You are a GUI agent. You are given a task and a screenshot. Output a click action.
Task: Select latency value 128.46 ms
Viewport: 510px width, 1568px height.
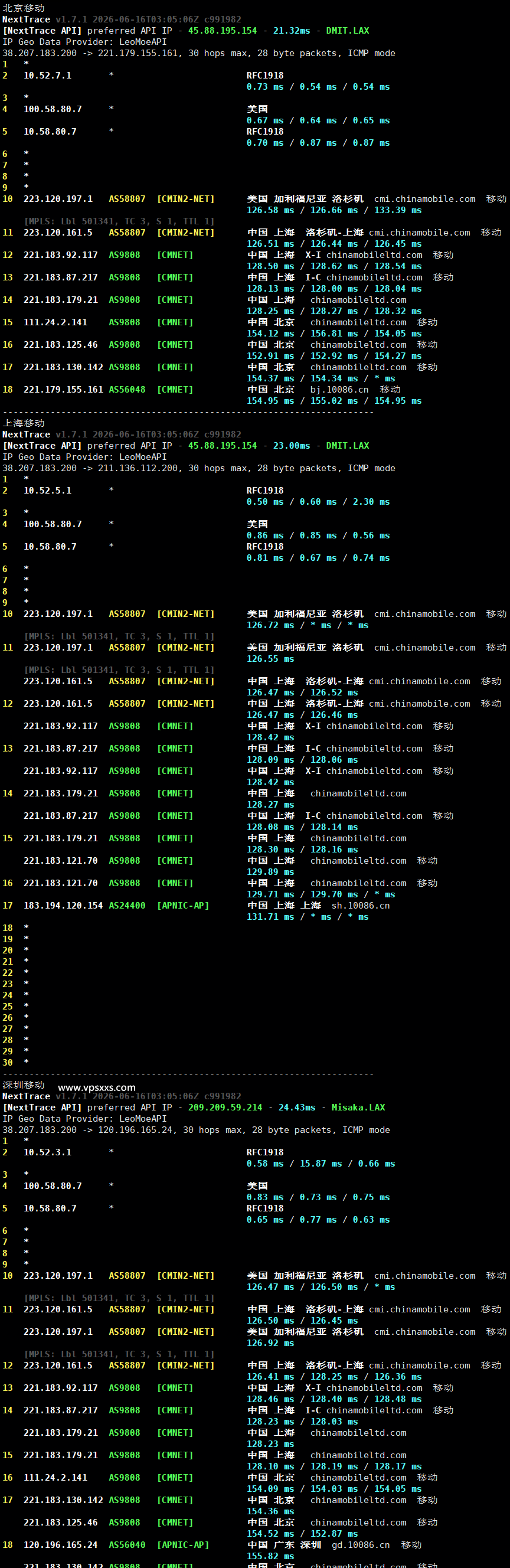[270, 1399]
